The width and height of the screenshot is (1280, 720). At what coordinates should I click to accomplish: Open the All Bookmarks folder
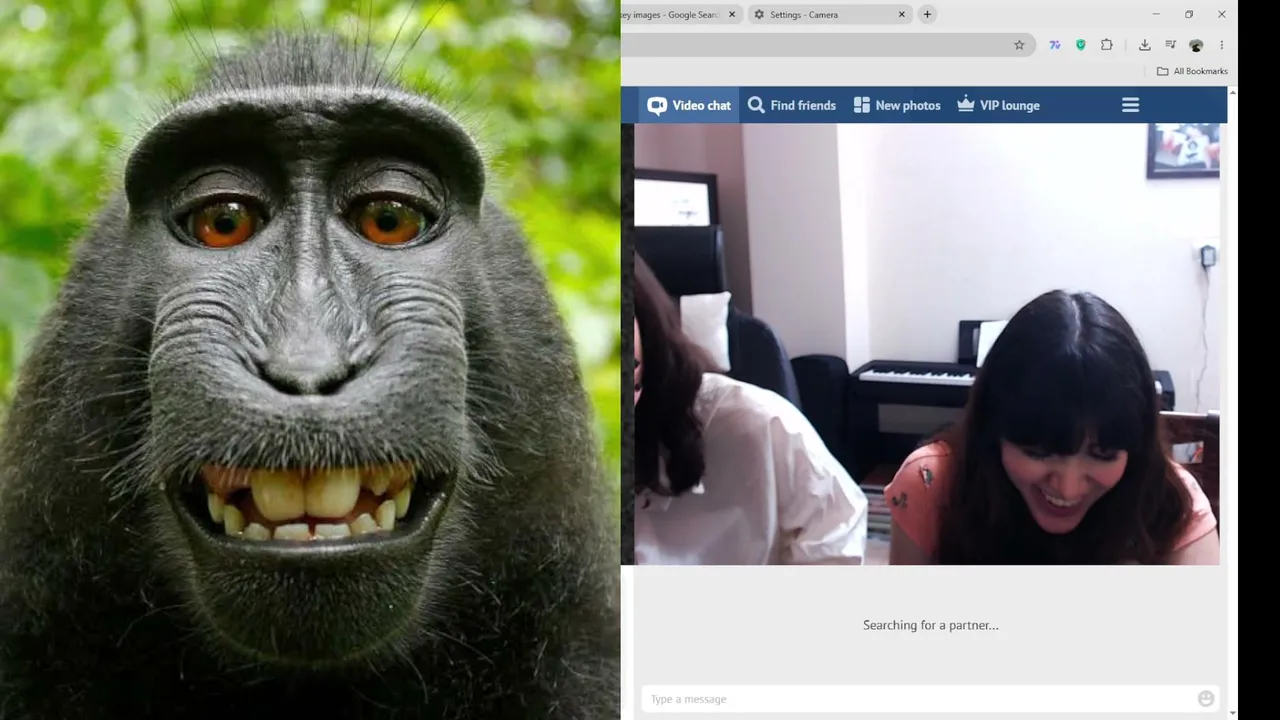(x=1192, y=71)
